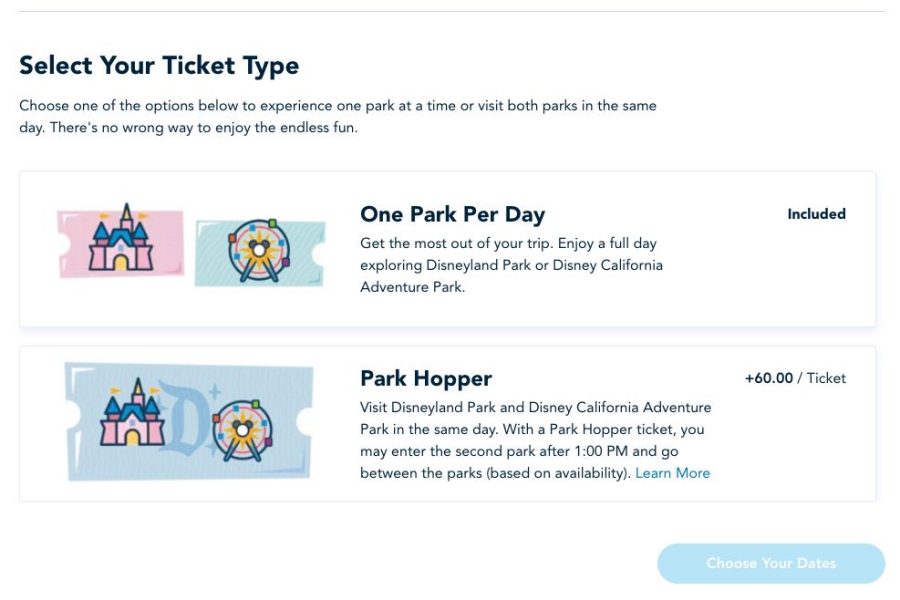Click the "+60.00 / Ticket" price label

pyautogui.click(x=795, y=378)
